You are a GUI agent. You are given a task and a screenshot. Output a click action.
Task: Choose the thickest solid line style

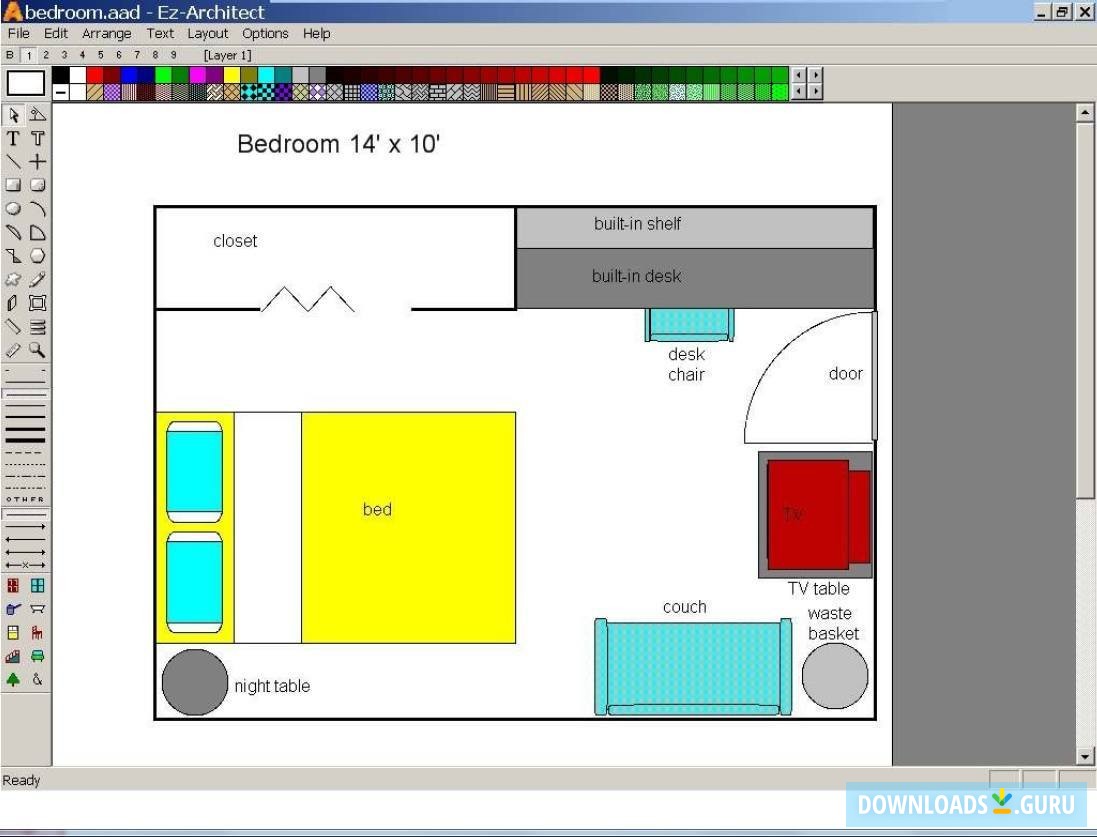pyautogui.click(x=26, y=440)
